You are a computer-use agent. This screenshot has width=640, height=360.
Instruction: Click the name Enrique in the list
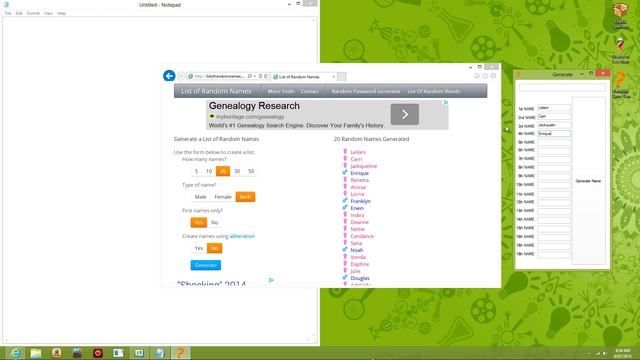[x=360, y=173]
